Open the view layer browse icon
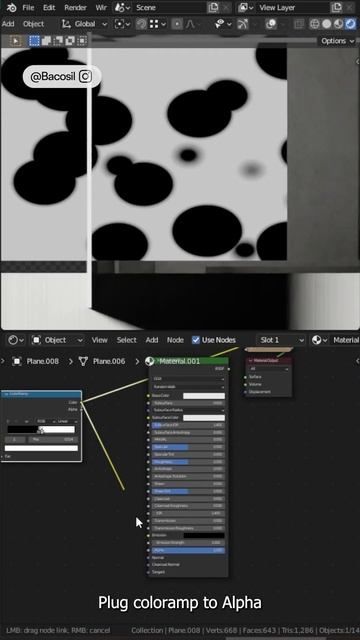Viewport: 360px width, 640px height. [246, 7]
